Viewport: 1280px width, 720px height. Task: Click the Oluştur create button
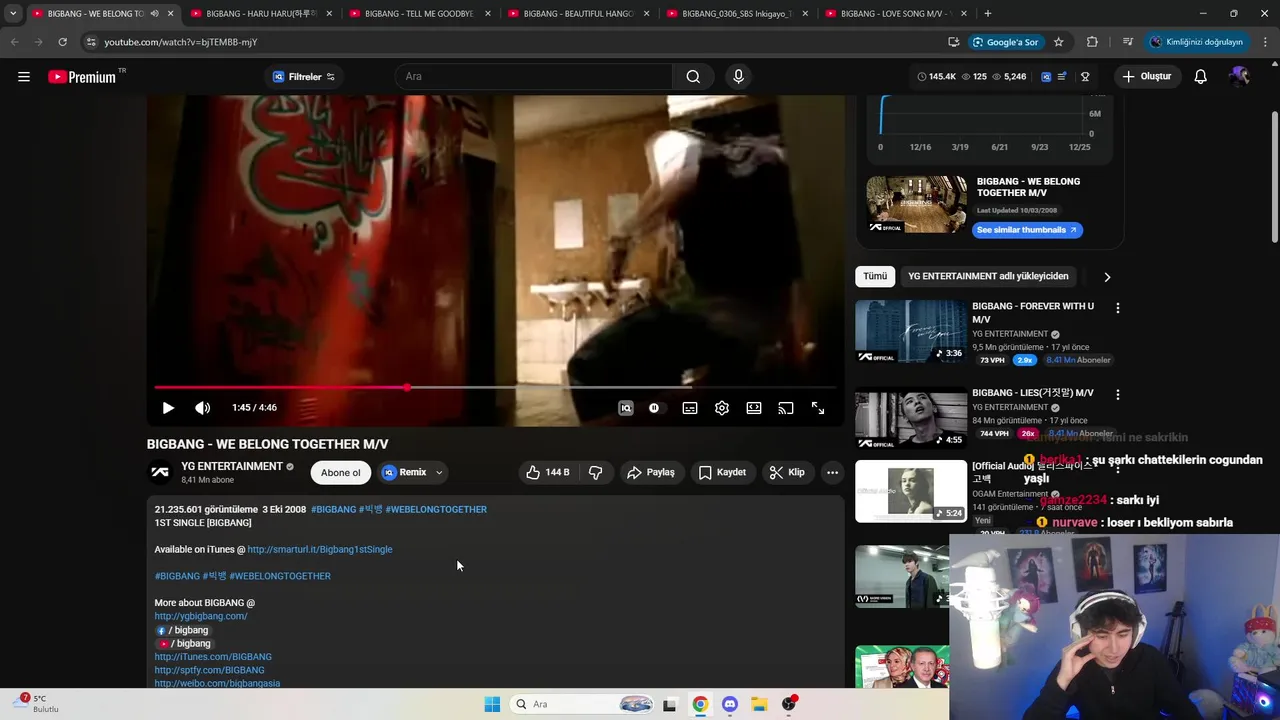[1146, 77]
